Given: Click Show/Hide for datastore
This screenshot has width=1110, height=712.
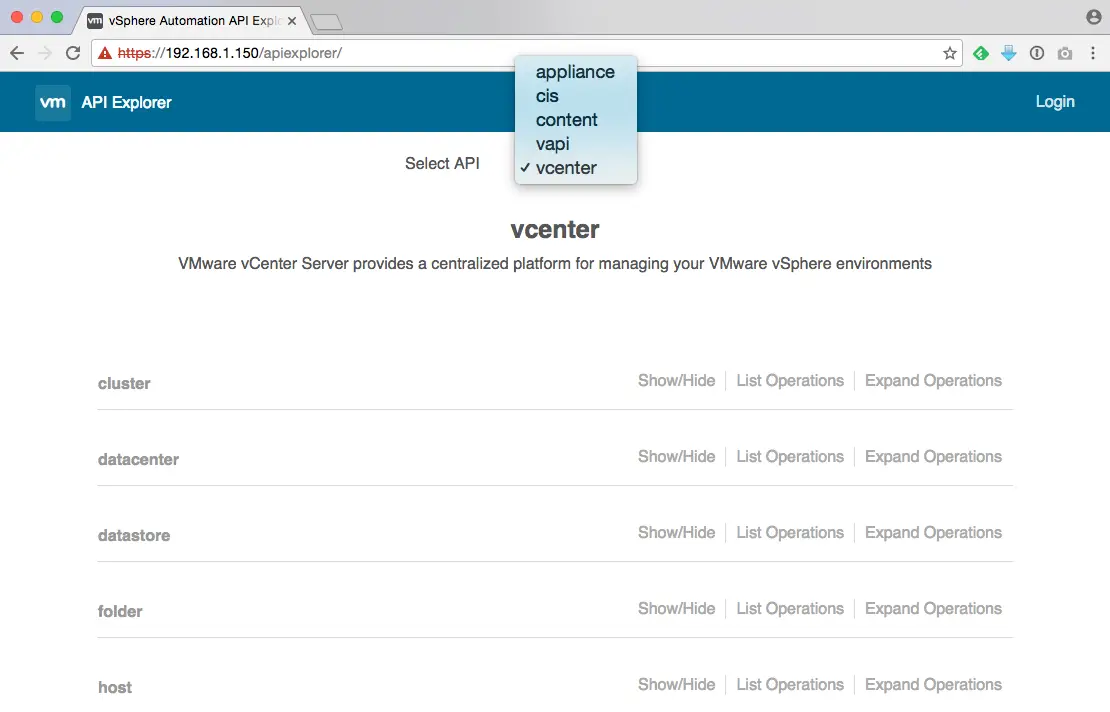Looking at the screenshot, I should 676,532.
